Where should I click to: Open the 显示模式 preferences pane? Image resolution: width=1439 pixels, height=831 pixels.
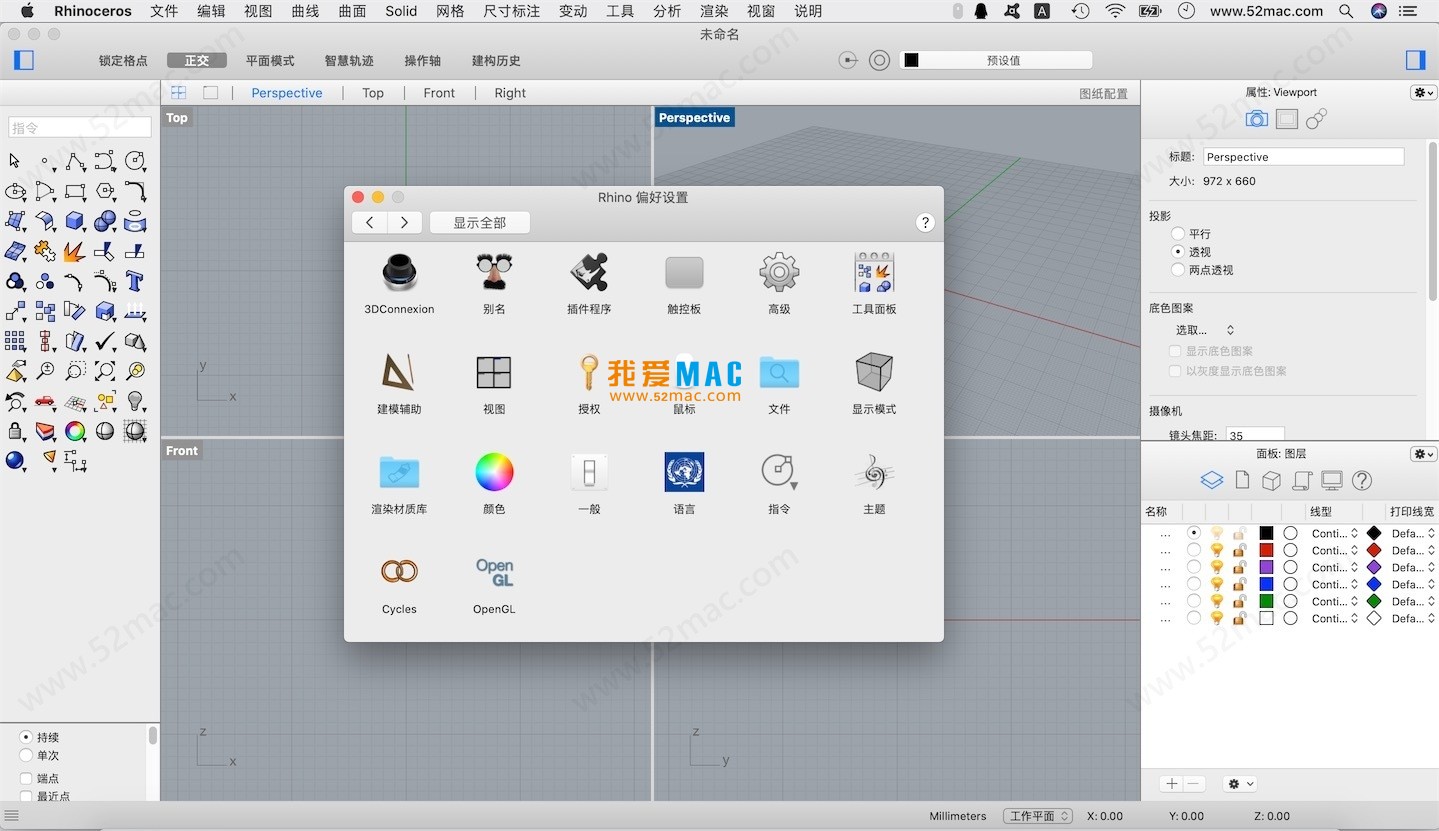click(x=874, y=383)
